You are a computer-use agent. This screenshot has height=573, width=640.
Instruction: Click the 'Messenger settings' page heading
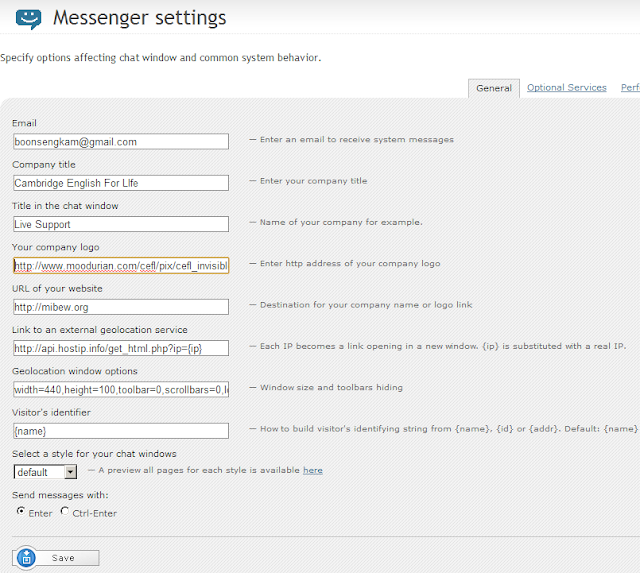(x=140, y=18)
